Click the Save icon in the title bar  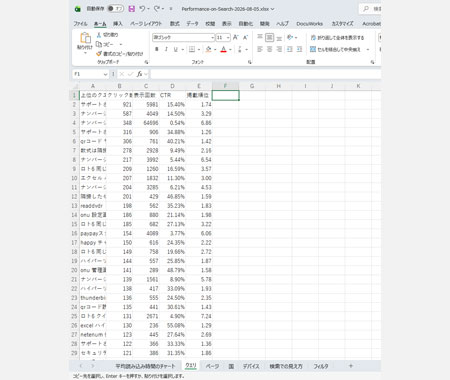[x=132, y=9]
